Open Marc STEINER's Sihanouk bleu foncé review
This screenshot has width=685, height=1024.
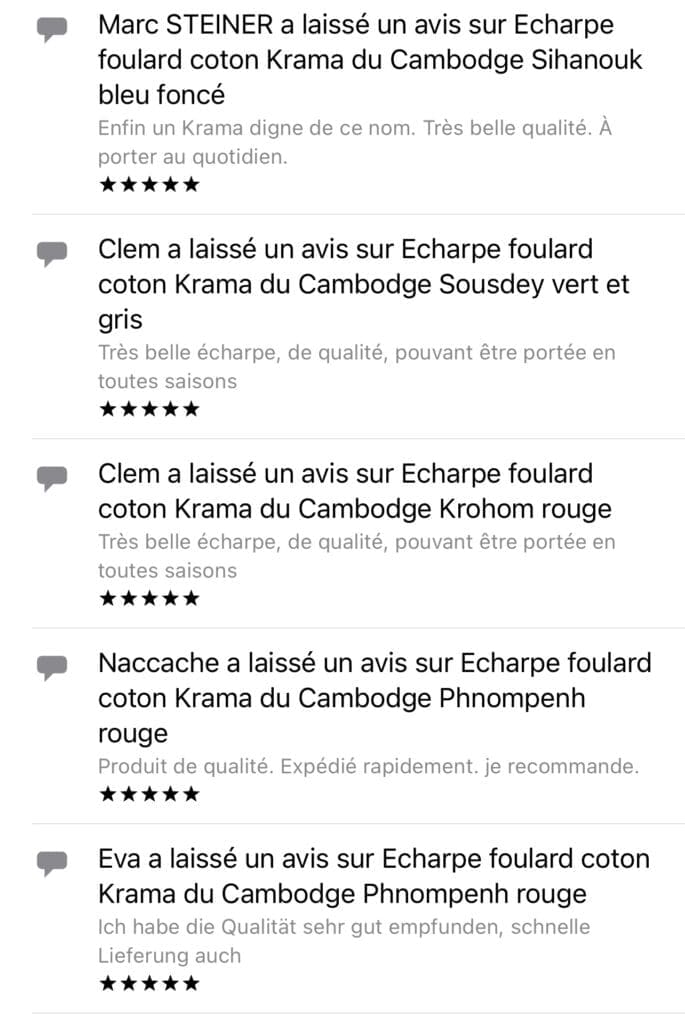pos(370,60)
